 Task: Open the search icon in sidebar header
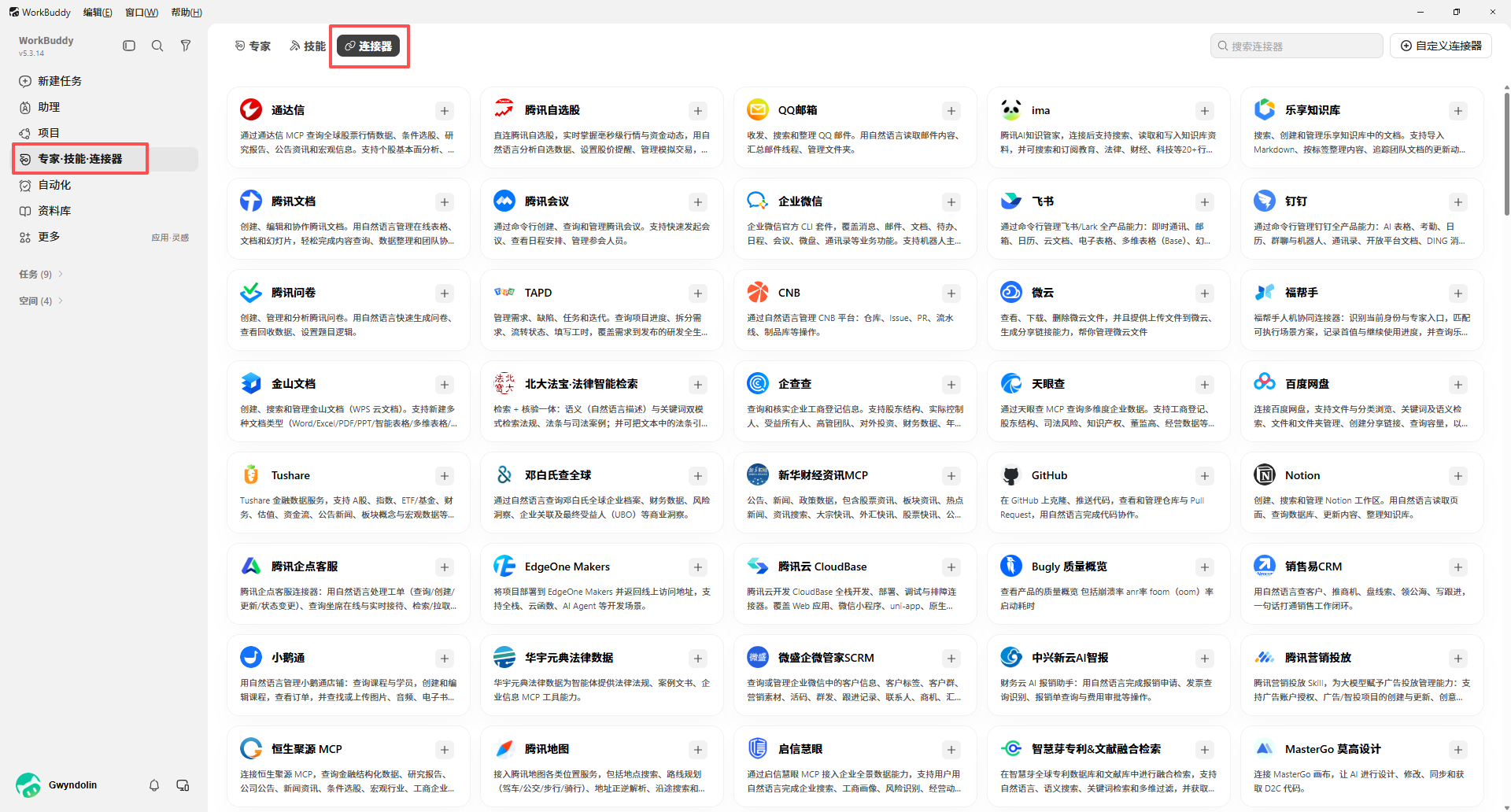click(157, 46)
